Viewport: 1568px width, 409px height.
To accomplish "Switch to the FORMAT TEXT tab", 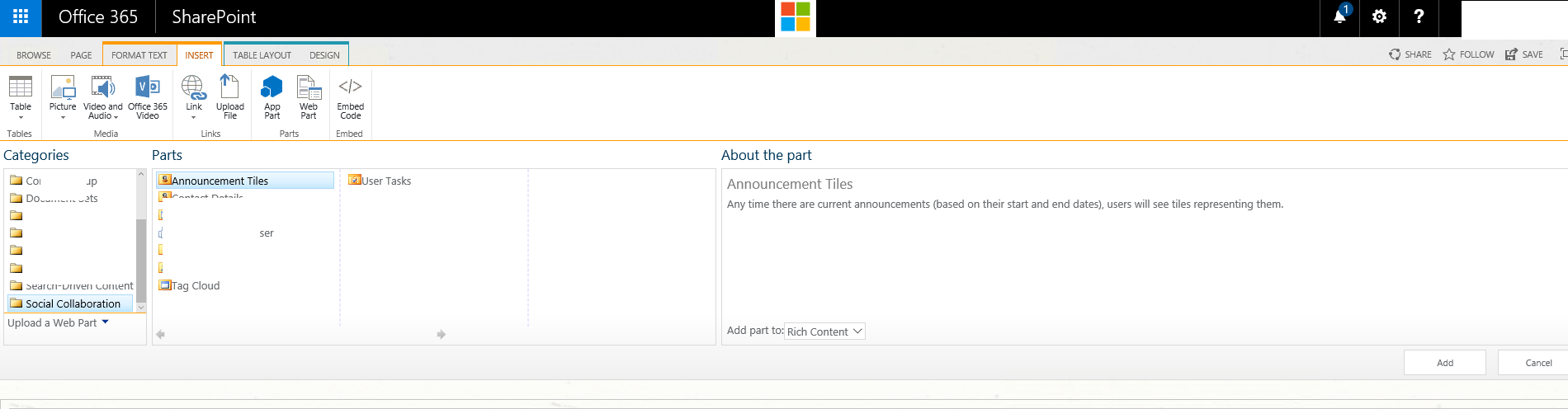I will click(139, 55).
